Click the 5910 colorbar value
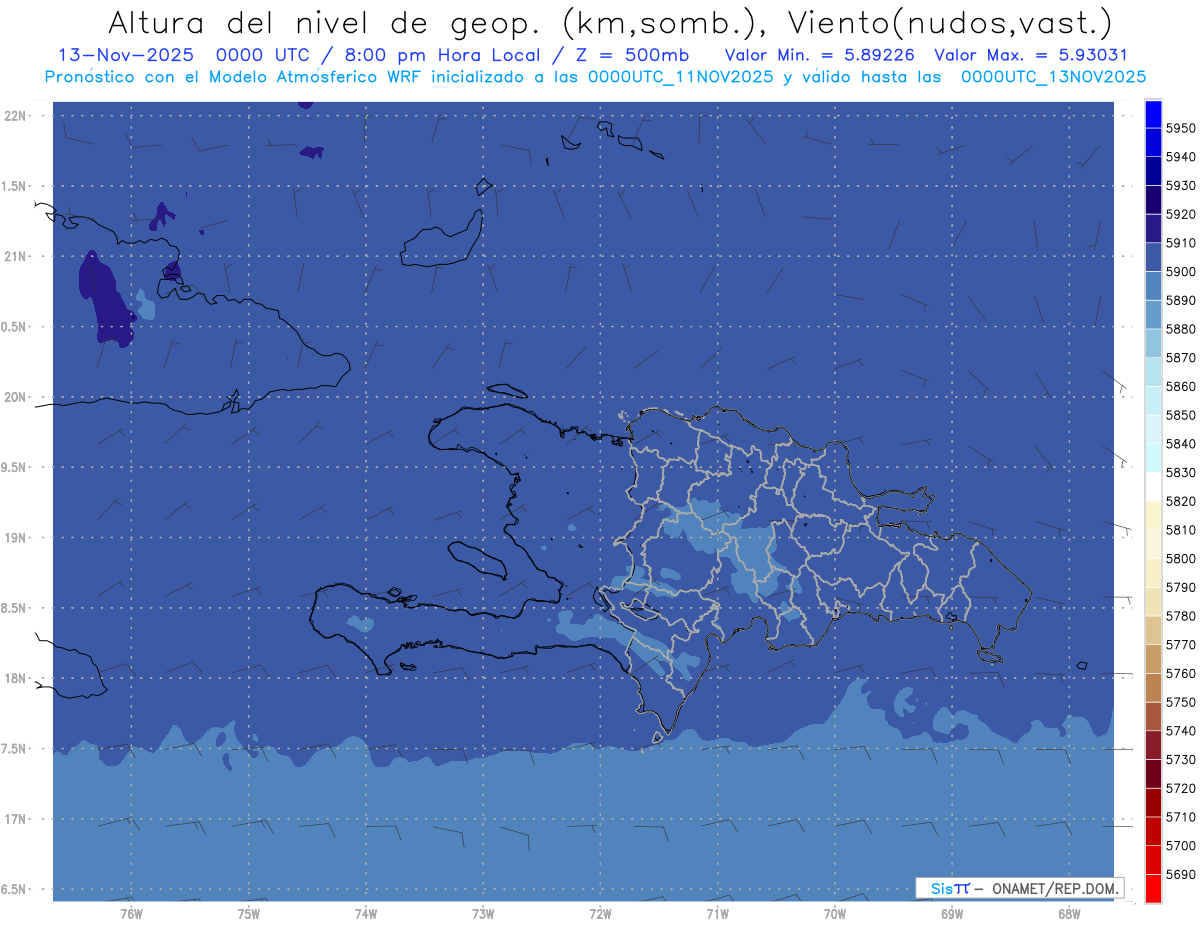The width and height of the screenshot is (1200, 927). [x=1181, y=243]
